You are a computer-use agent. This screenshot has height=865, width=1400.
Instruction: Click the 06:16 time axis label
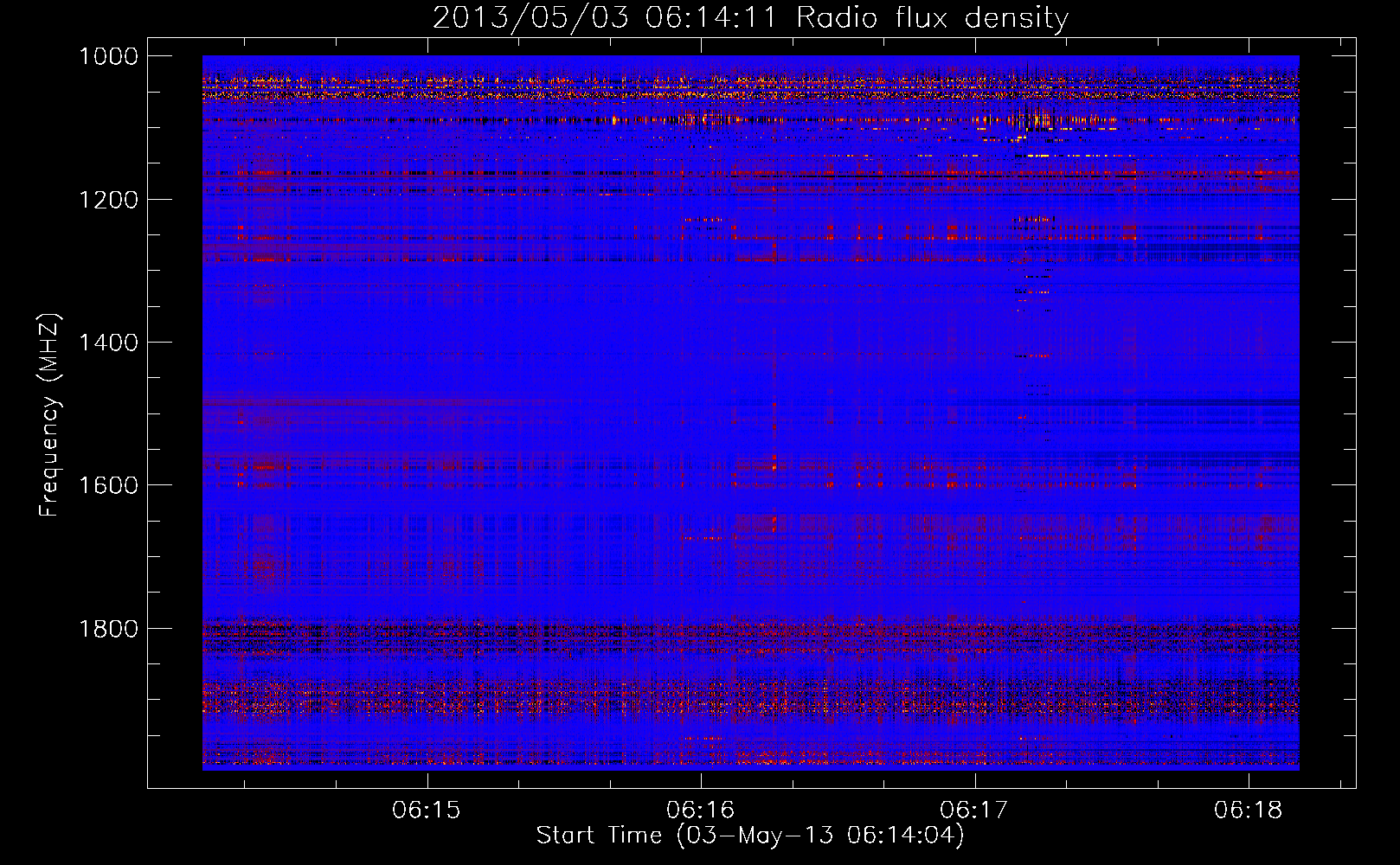(x=701, y=810)
